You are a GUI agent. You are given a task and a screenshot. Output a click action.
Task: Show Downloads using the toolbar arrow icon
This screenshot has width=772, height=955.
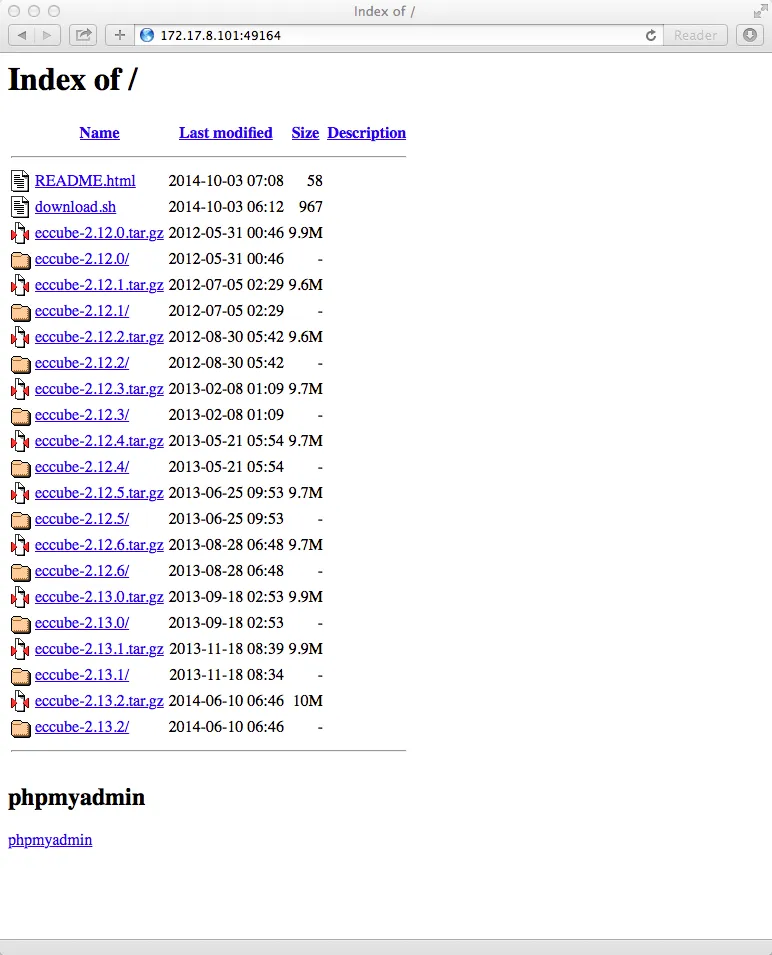(750, 35)
